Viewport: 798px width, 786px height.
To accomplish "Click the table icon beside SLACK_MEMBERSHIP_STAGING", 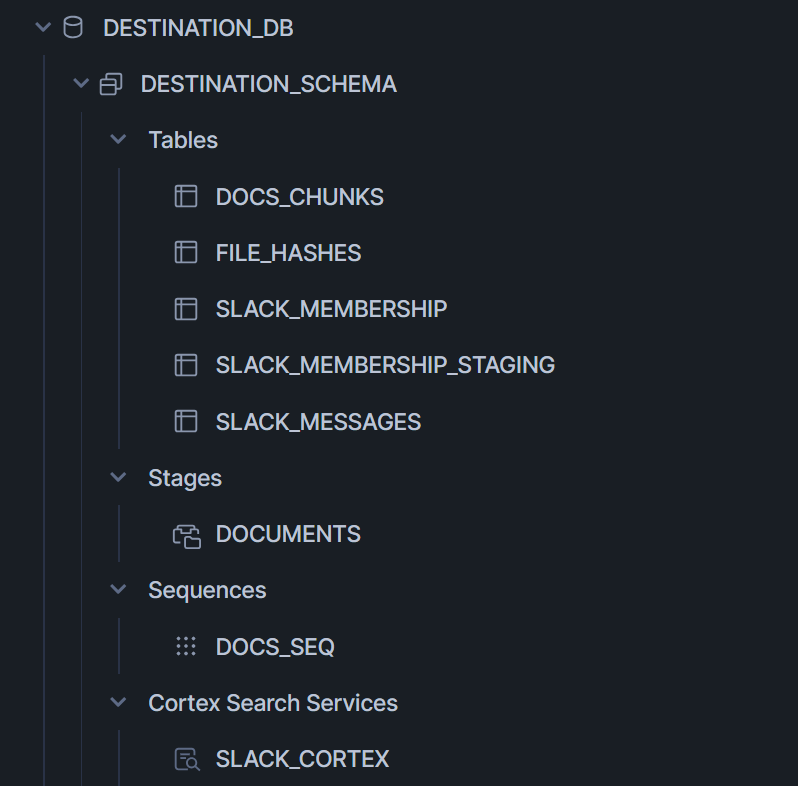I will (x=186, y=365).
